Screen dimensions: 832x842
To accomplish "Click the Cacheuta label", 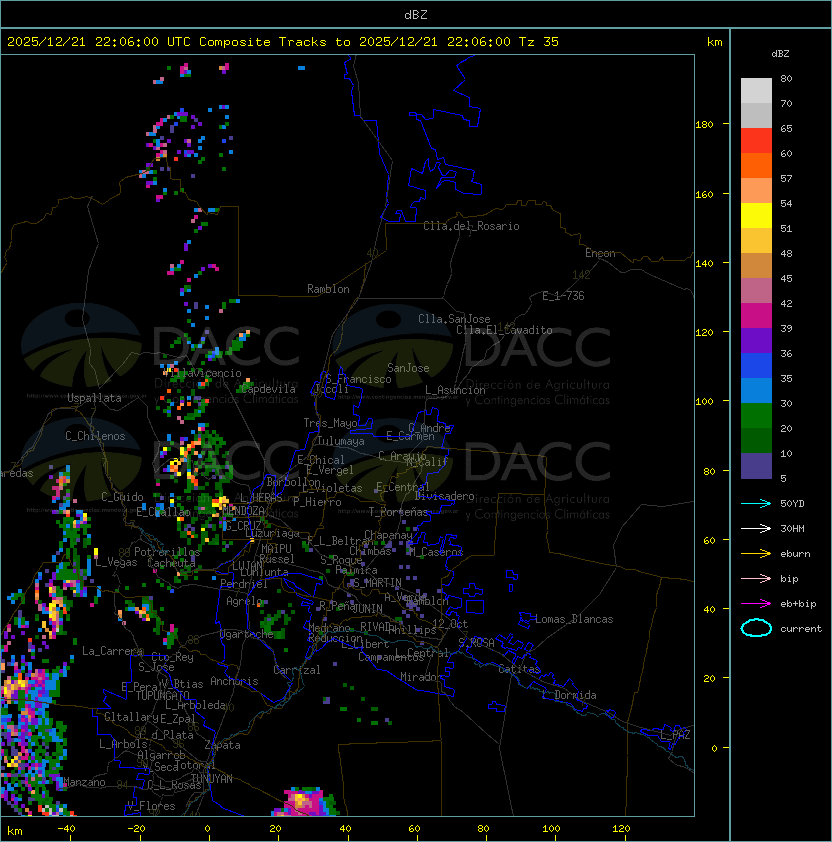I will pyautogui.click(x=171, y=563).
